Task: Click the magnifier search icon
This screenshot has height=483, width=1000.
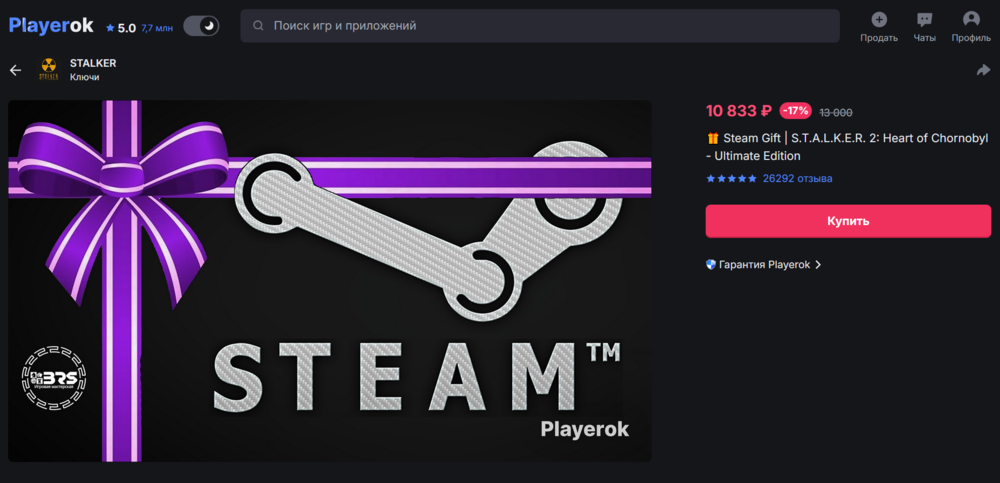Action: click(x=258, y=26)
